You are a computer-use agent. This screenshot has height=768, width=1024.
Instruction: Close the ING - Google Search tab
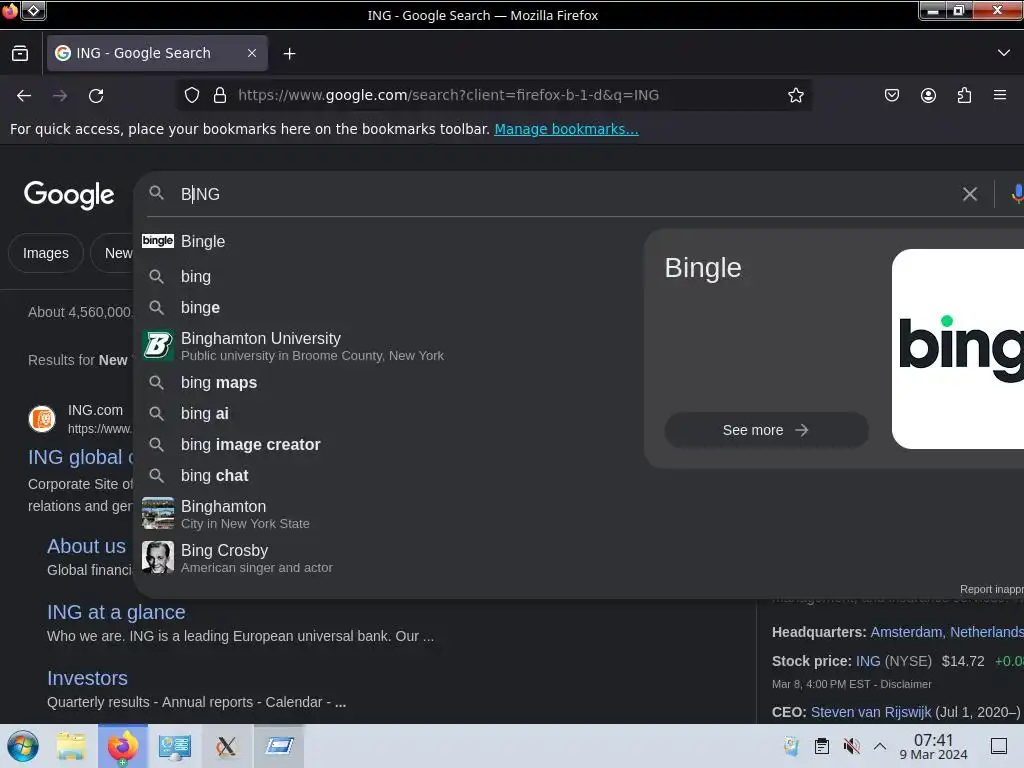252,53
